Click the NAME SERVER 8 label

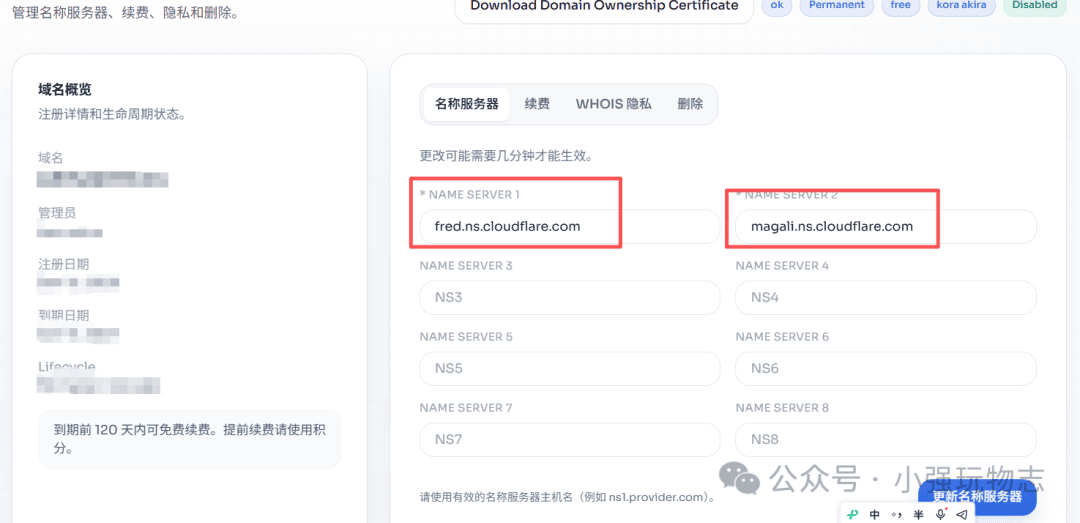pyautogui.click(x=782, y=408)
